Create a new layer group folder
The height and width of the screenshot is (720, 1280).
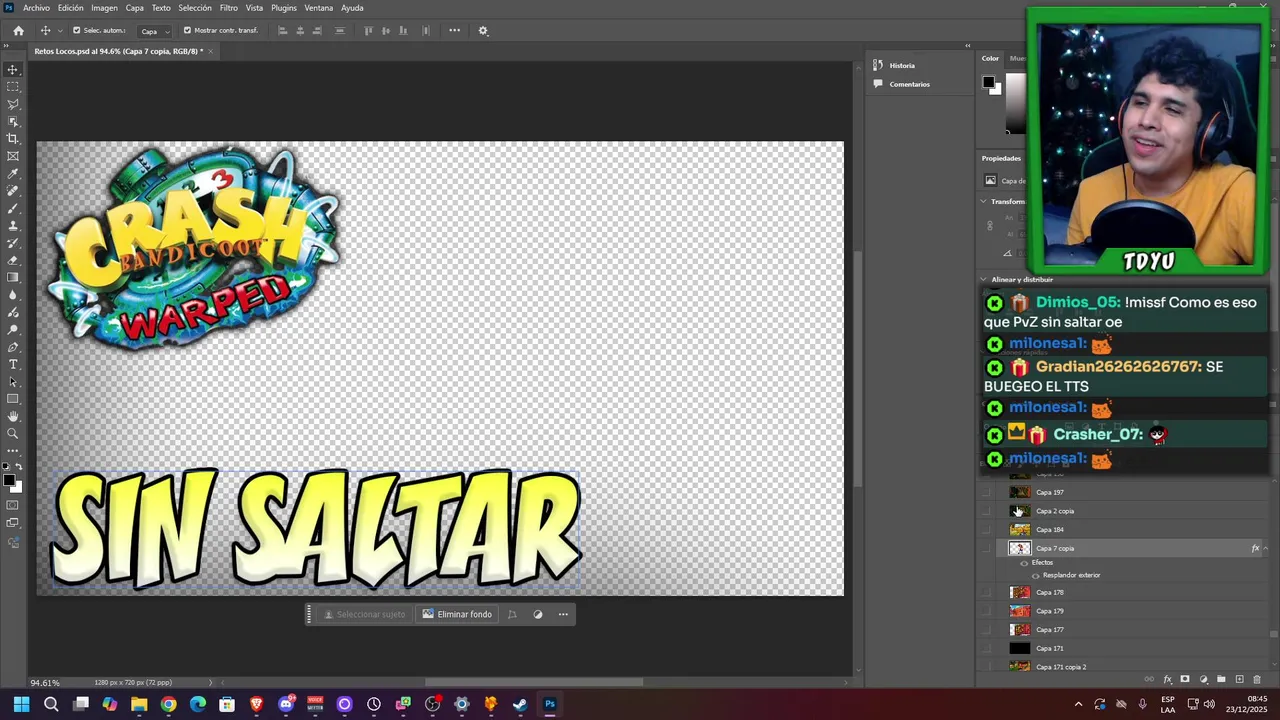tap(1221, 679)
